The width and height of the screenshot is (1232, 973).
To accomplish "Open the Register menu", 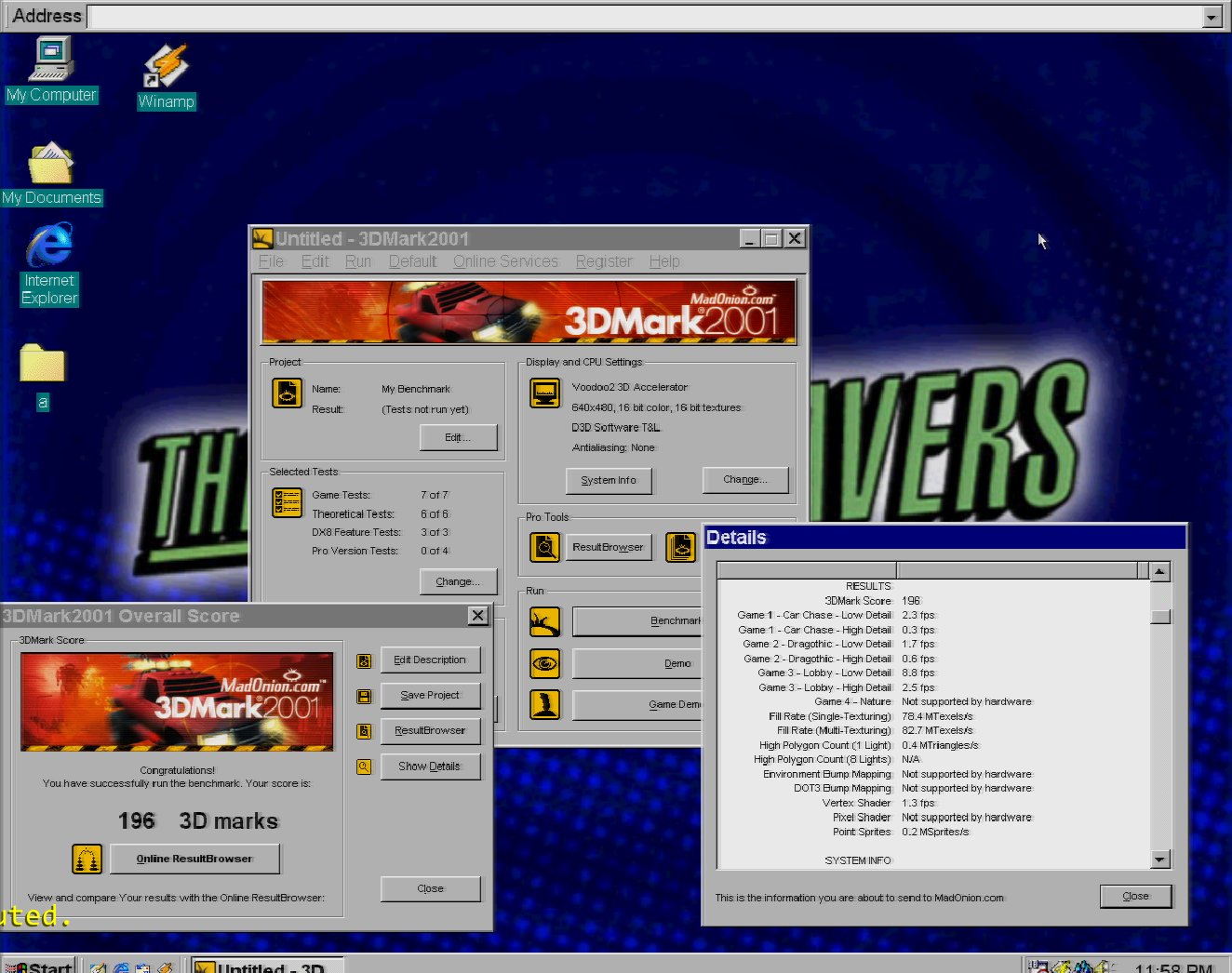I will tap(604, 261).
